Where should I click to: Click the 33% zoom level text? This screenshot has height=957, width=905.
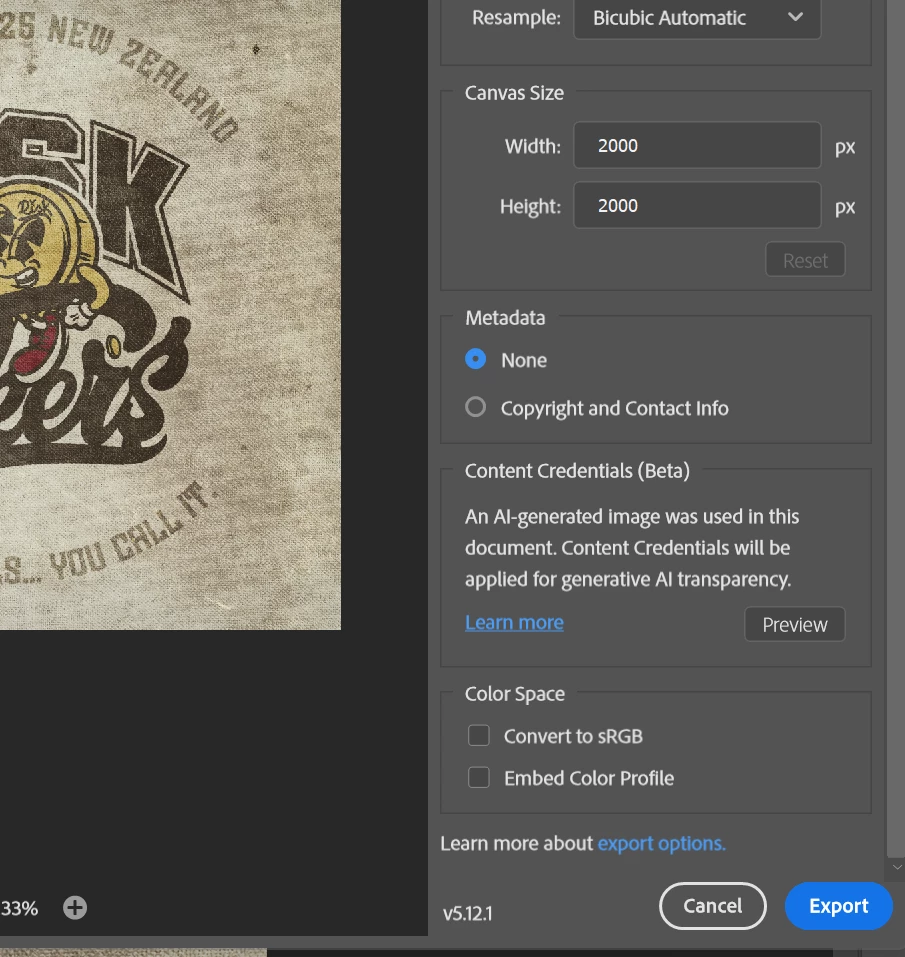[20, 908]
